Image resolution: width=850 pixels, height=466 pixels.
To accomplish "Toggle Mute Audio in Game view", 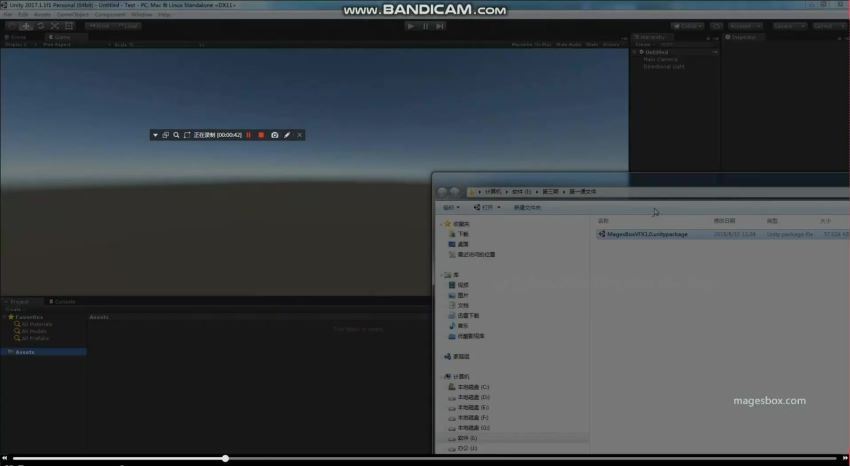I will 569,44.
